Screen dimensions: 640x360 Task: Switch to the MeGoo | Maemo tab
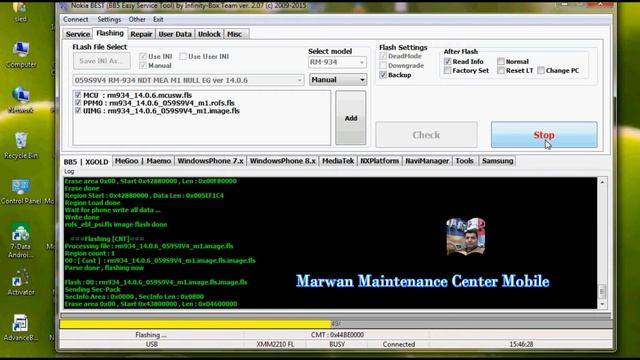point(143,161)
